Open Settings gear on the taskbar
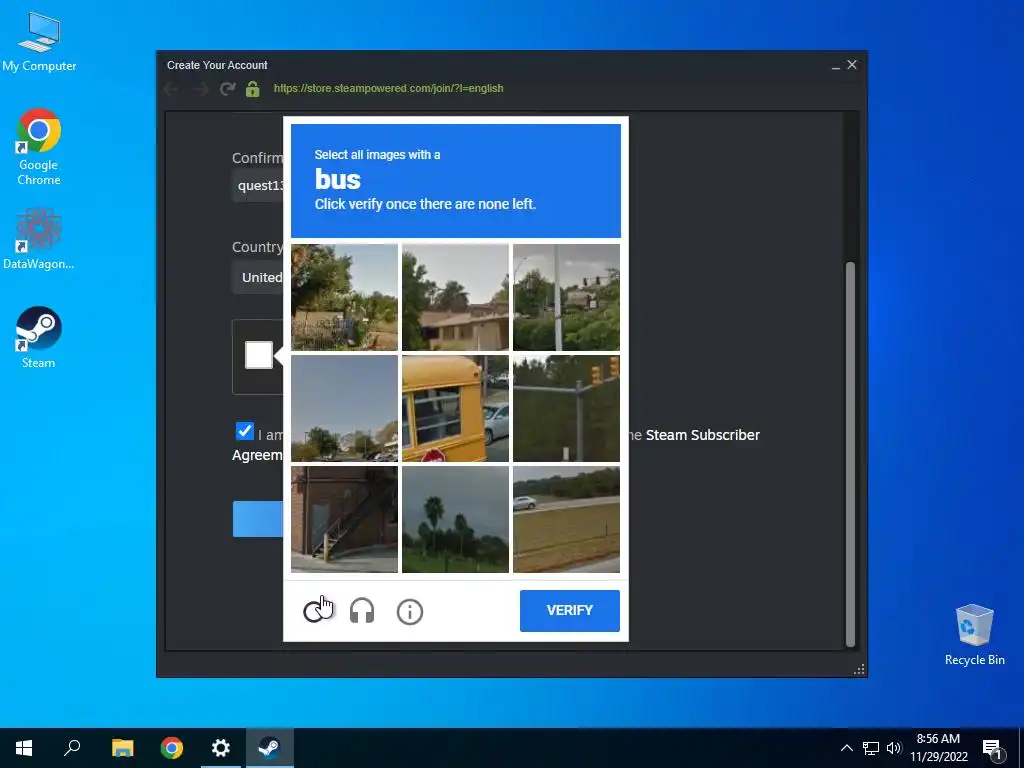The width and height of the screenshot is (1024, 768). [221, 748]
